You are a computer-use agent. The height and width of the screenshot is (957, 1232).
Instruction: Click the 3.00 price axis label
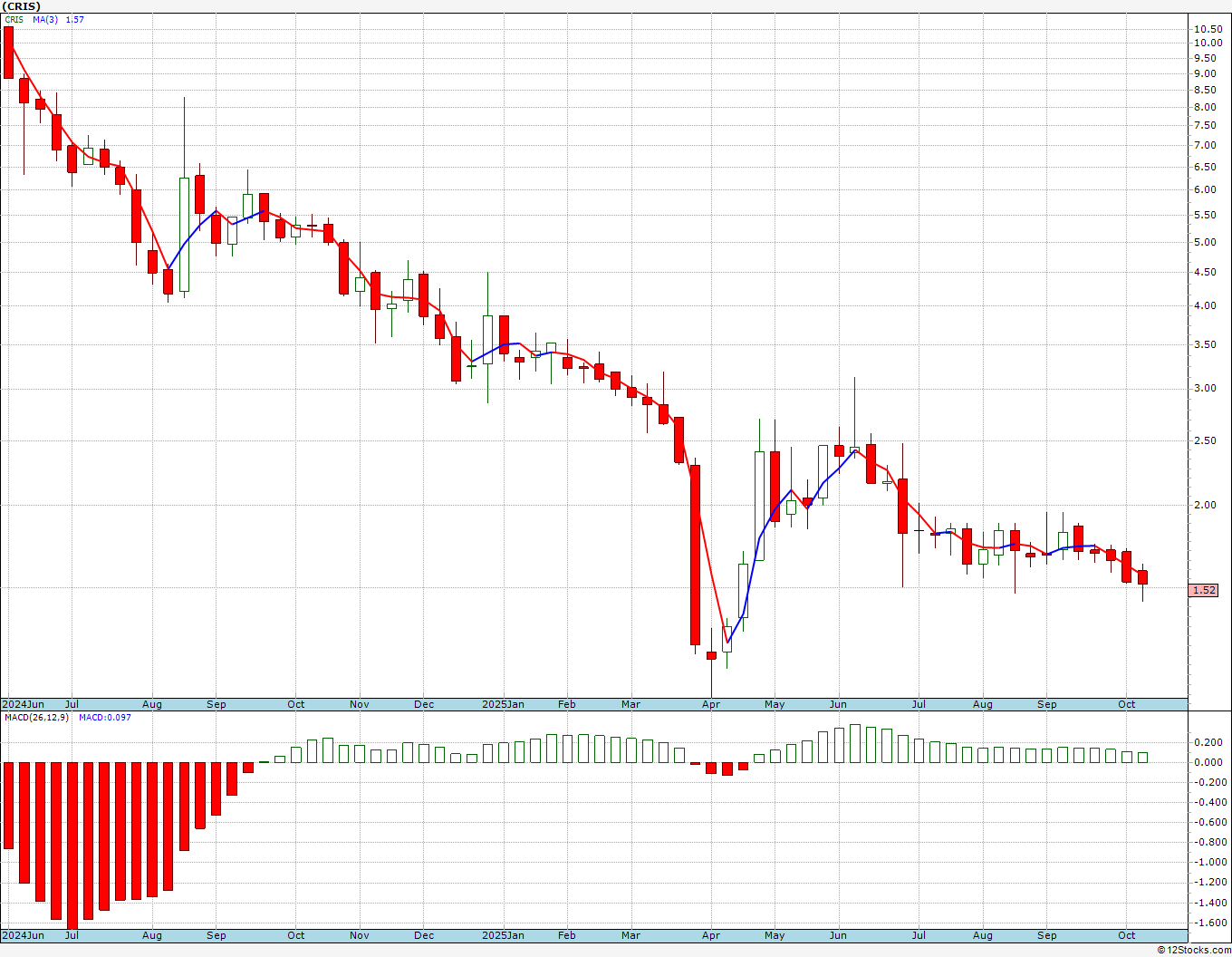[1205, 388]
